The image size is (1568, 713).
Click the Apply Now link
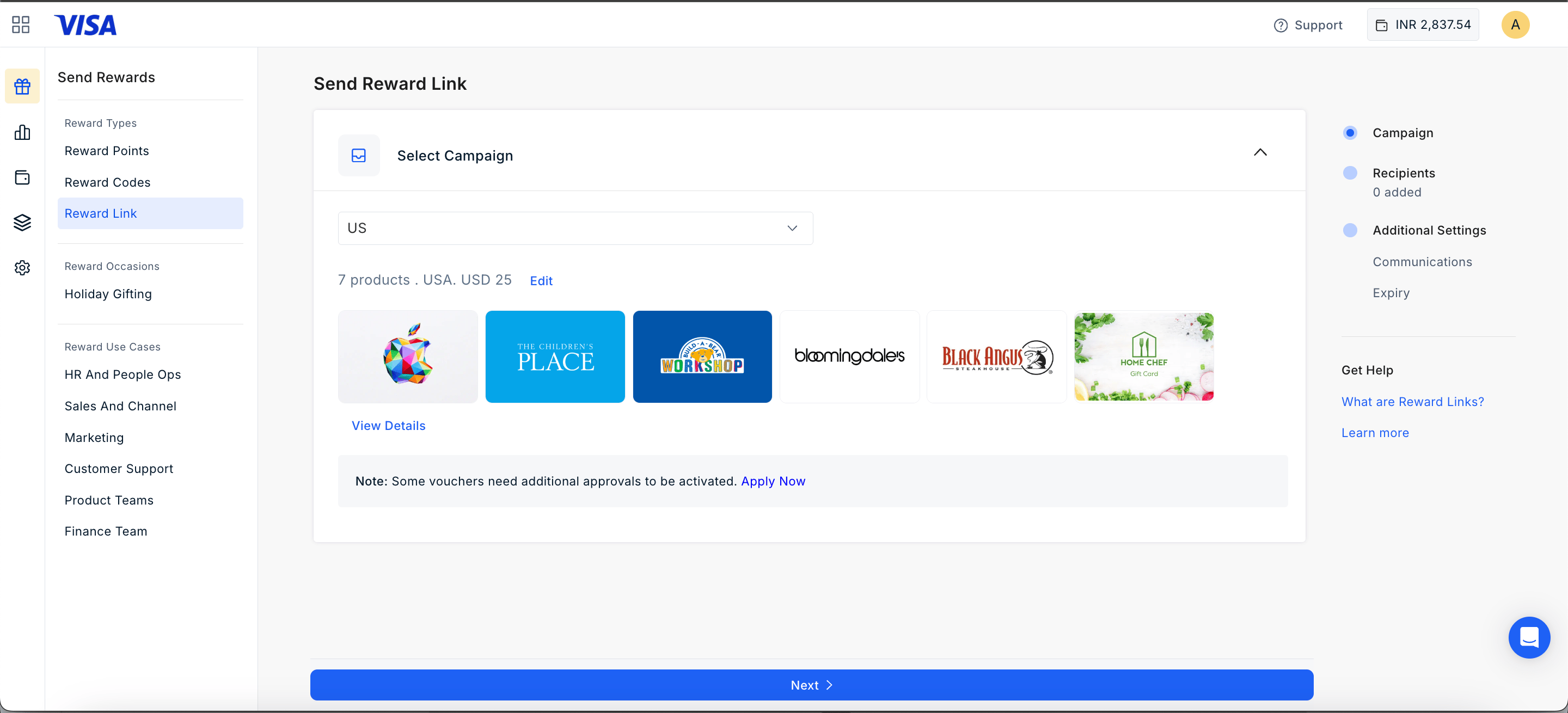[773, 481]
